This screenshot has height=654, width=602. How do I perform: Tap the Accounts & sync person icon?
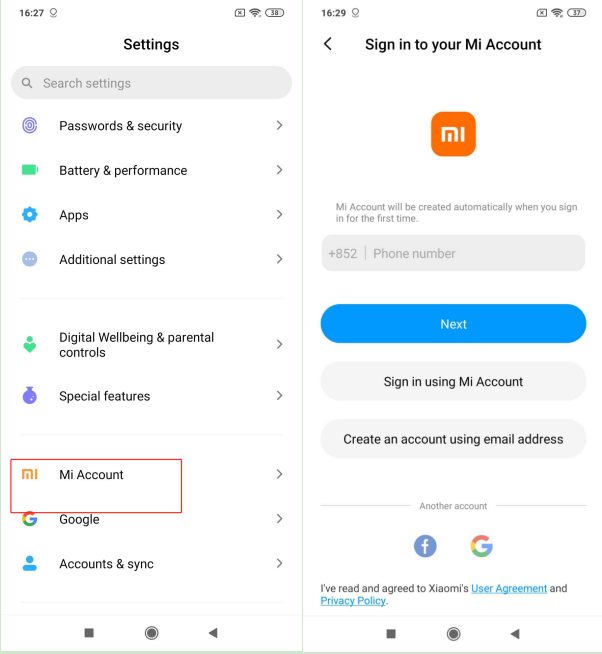30,563
